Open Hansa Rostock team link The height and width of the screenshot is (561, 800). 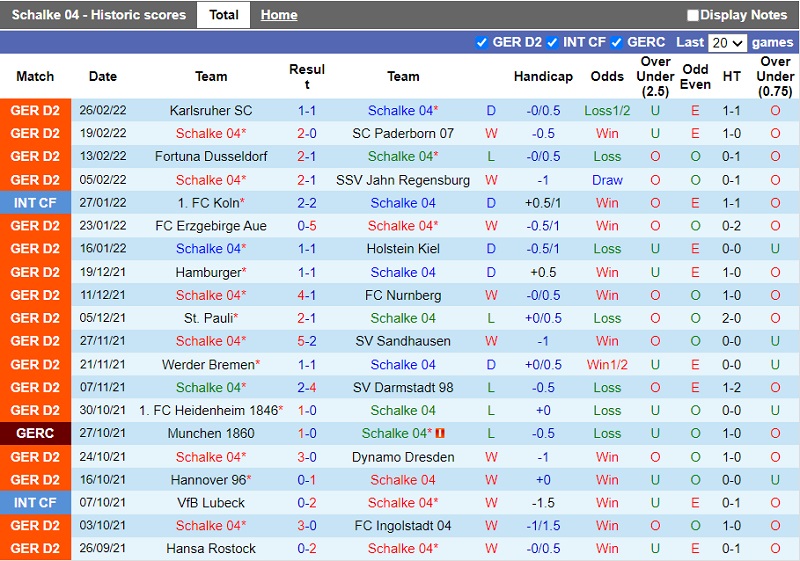[x=211, y=549]
